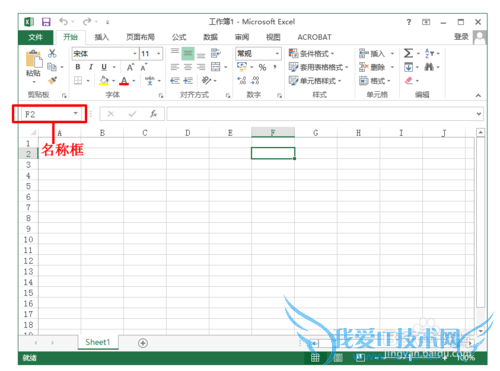Viewport: 500px width, 371px height.
Task: Toggle Align Right icon
Action: (x=201, y=67)
